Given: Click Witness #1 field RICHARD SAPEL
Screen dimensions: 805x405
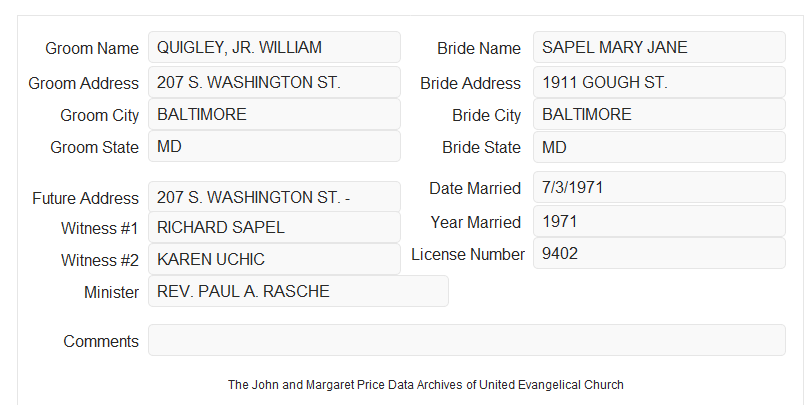Looking at the screenshot, I should [274, 227].
